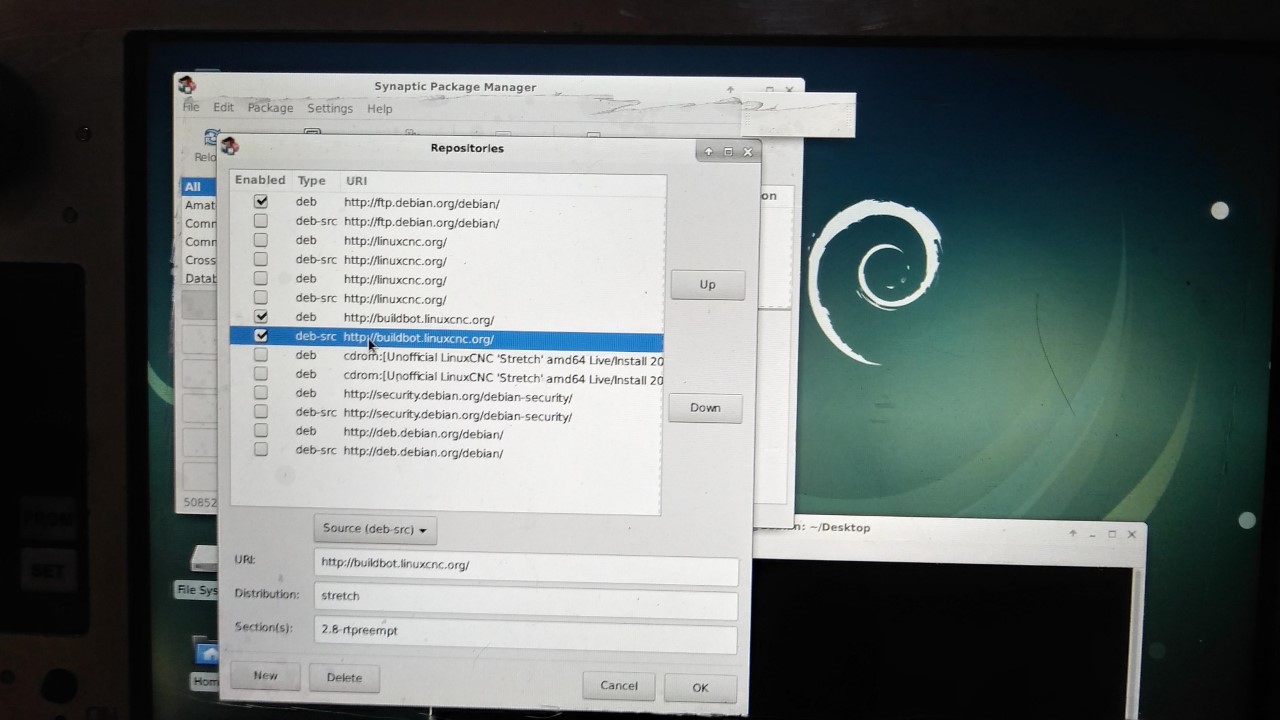Select the deb http://buildbot.linuxcnc.org/ row URI
This screenshot has height=720, width=1280.
(x=419, y=319)
